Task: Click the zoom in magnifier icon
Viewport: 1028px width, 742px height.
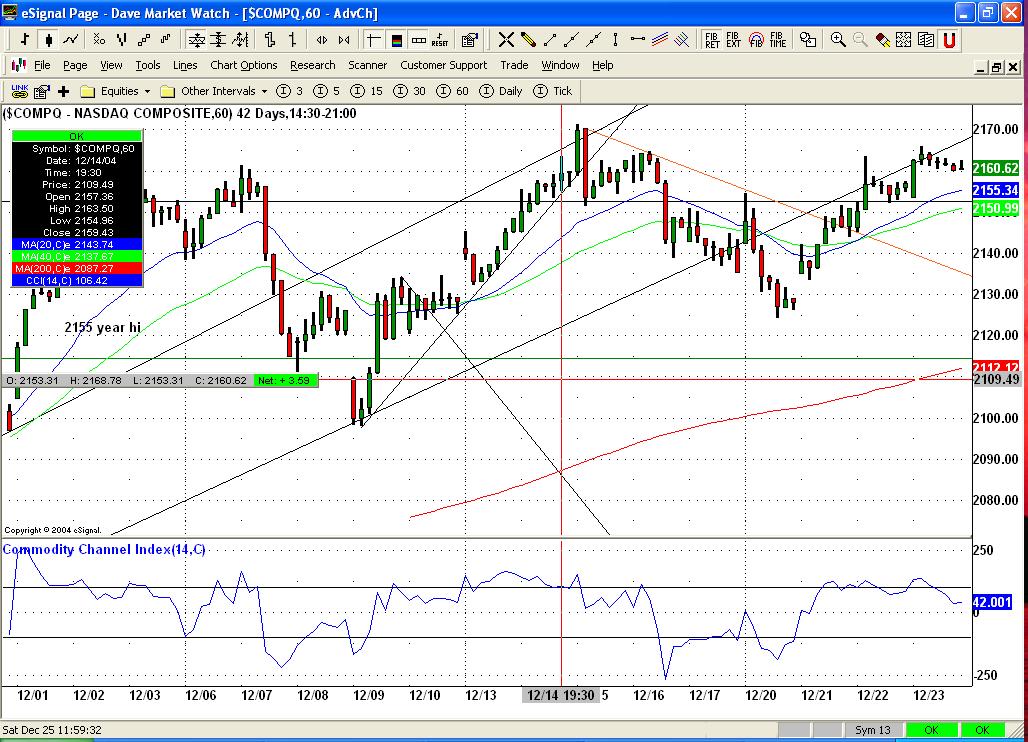Action: click(837, 41)
